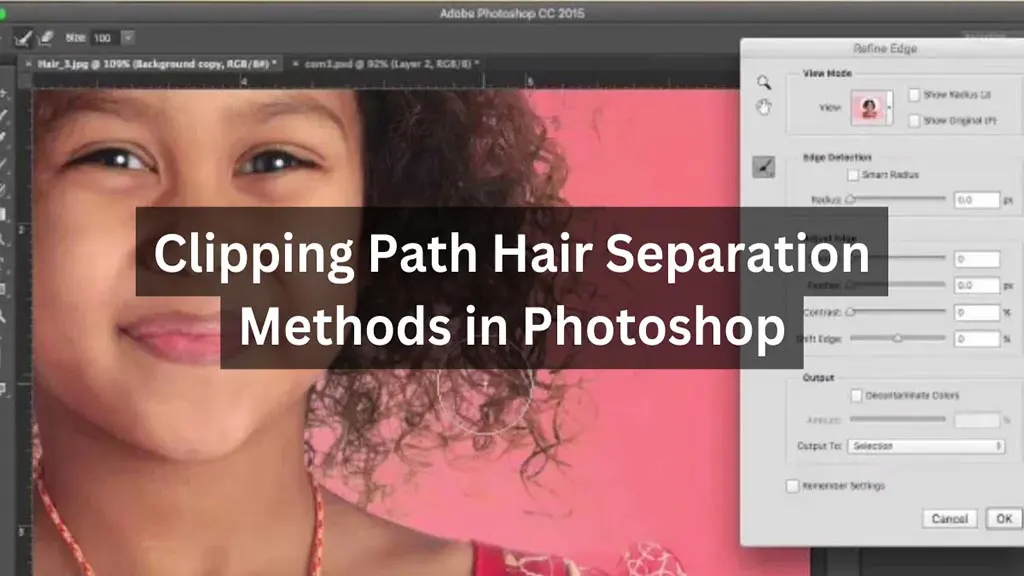Select Zoom tool in Refine Edge dialog
Screen dimensions: 1024x576
(x=763, y=82)
